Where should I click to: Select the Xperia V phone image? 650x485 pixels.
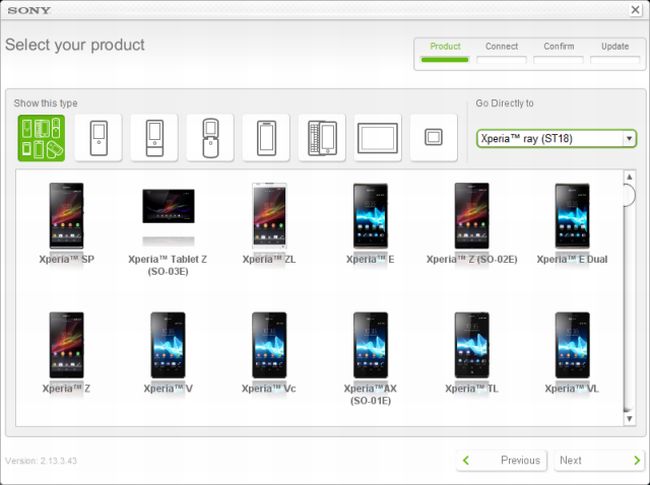point(168,345)
